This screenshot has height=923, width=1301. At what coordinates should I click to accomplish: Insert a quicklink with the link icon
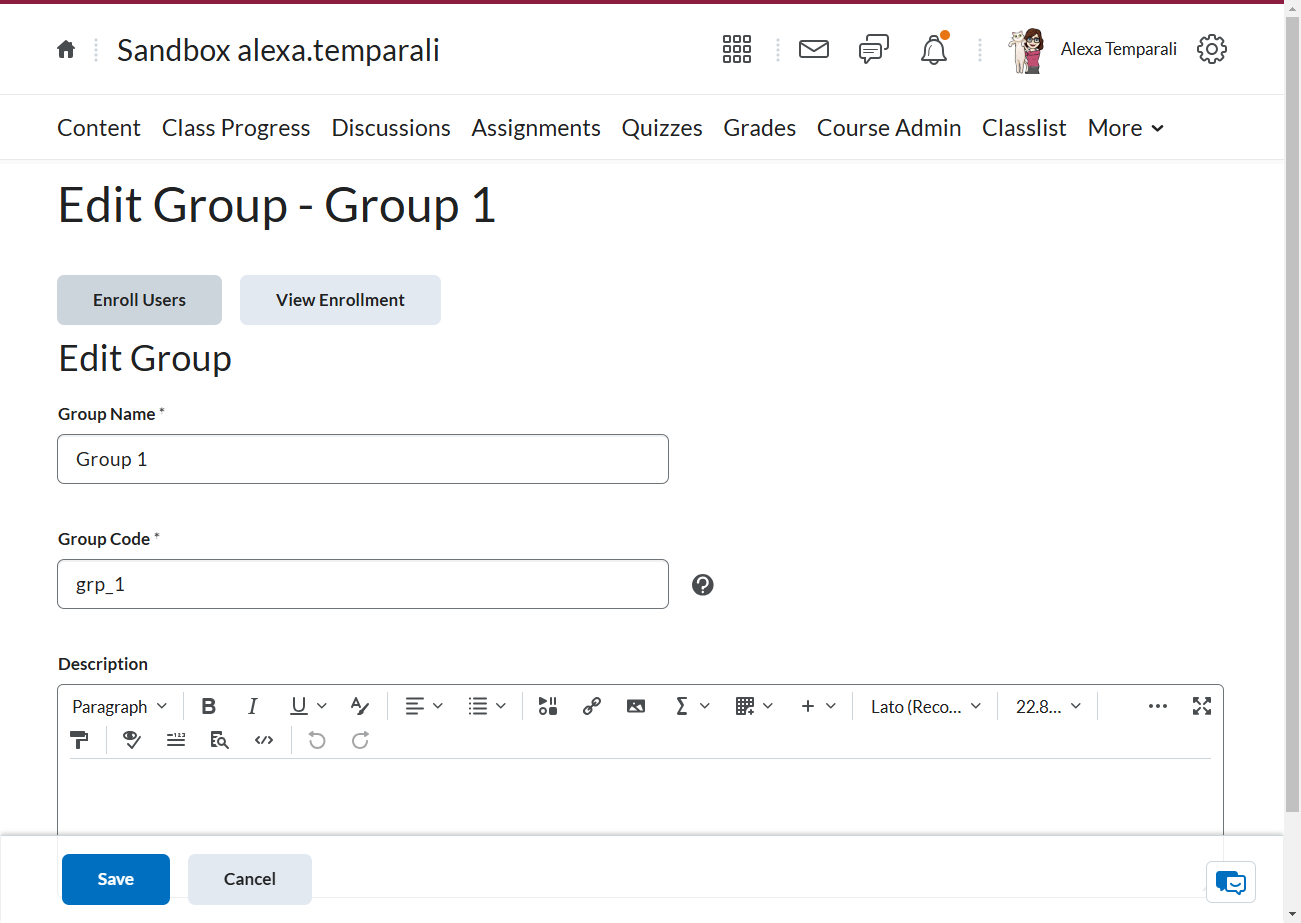pyautogui.click(x=591, y=706)
